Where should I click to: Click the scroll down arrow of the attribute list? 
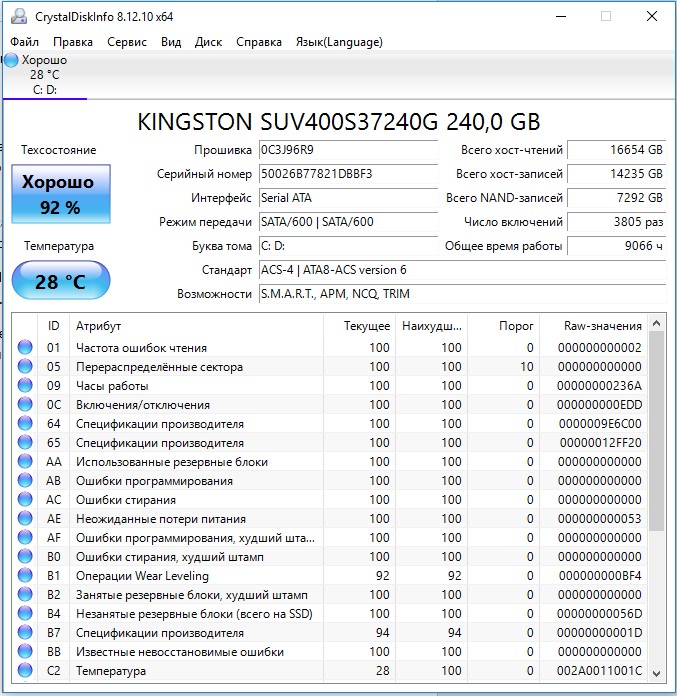coord(657,673)
